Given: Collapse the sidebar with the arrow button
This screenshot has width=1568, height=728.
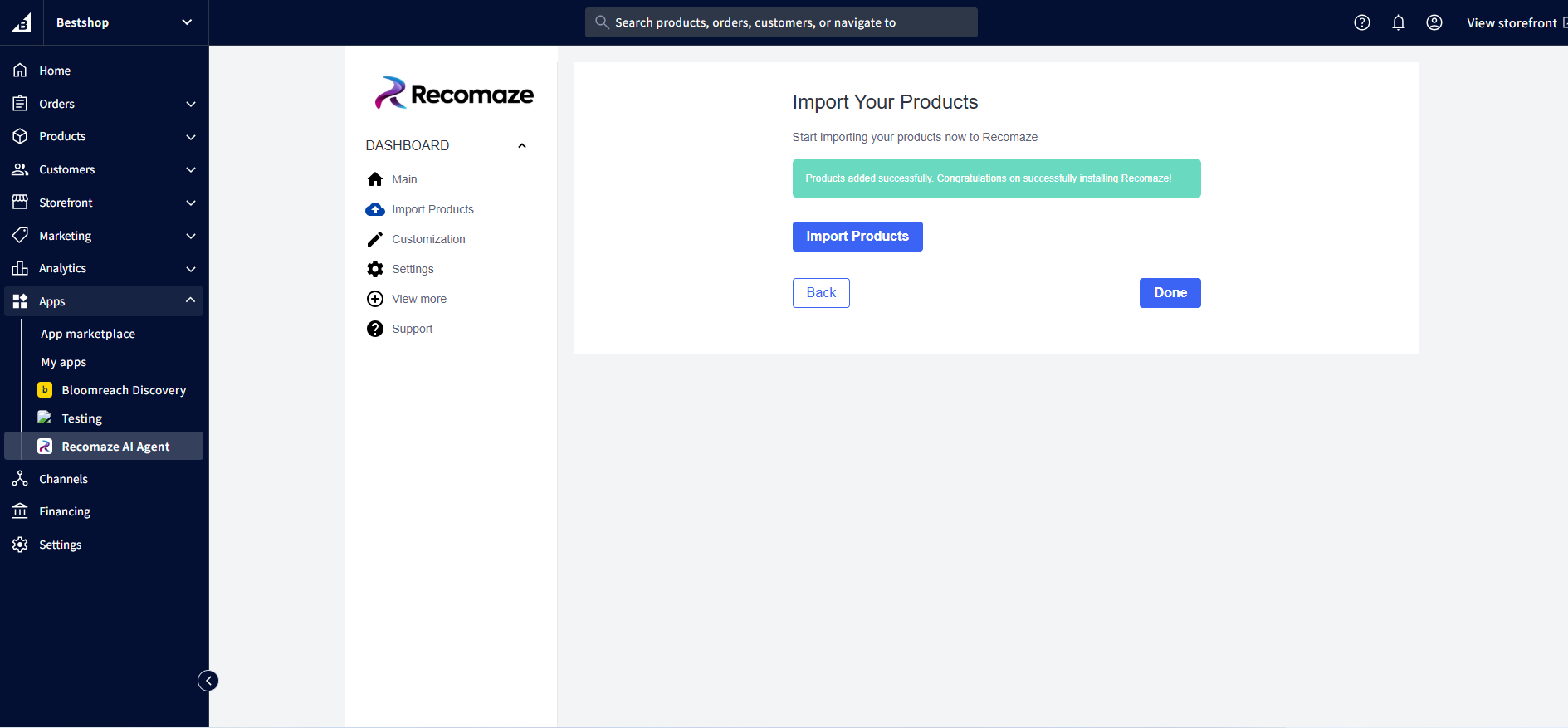Looking at the screenshot, I should [208, 681].
